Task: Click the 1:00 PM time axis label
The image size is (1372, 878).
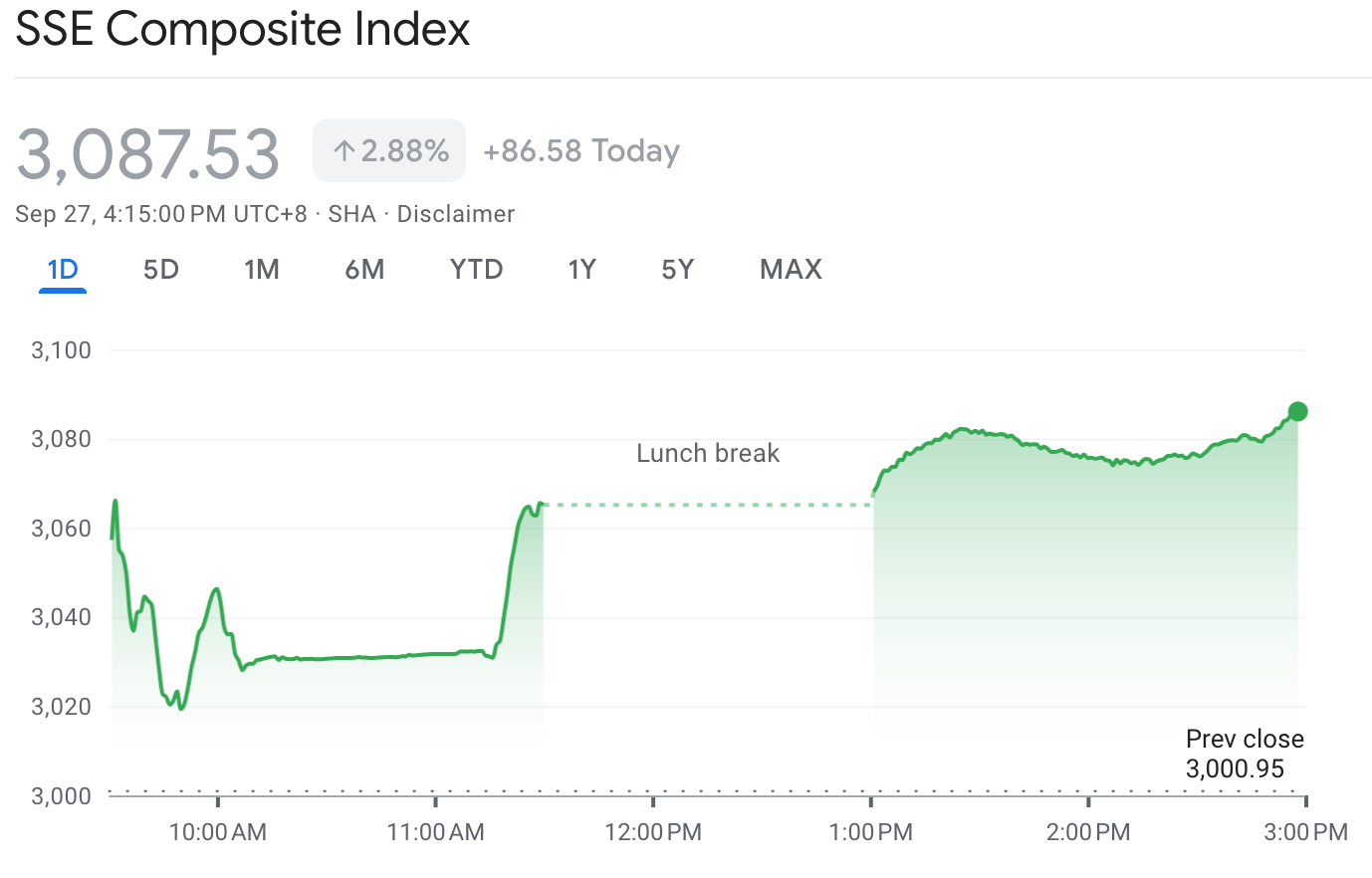Action: (871, 832)
